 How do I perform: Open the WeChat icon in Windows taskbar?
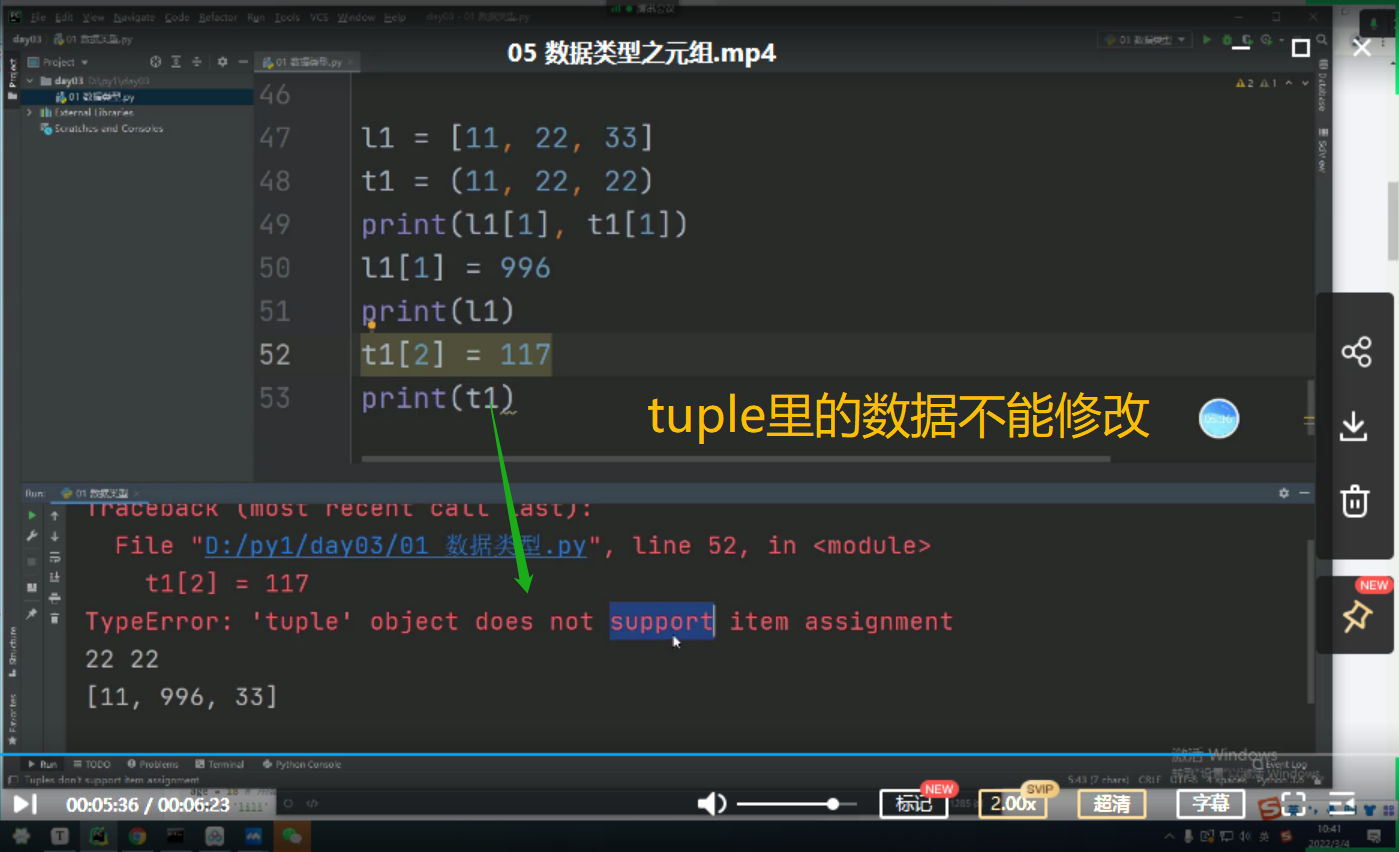292,836
